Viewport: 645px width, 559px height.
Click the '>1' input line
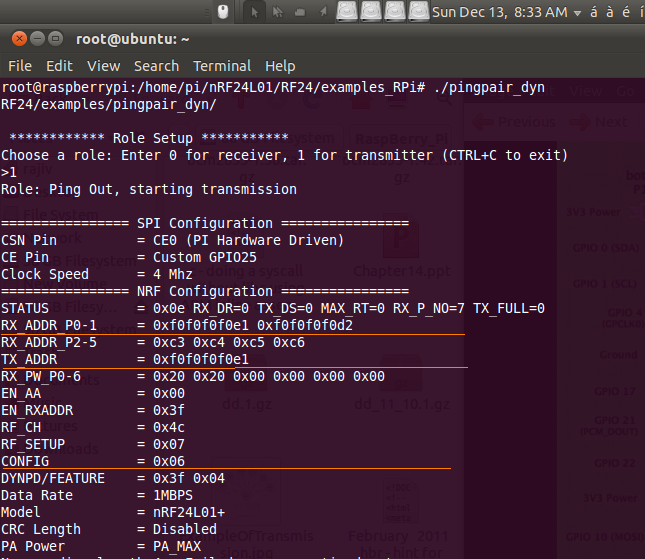9,172
